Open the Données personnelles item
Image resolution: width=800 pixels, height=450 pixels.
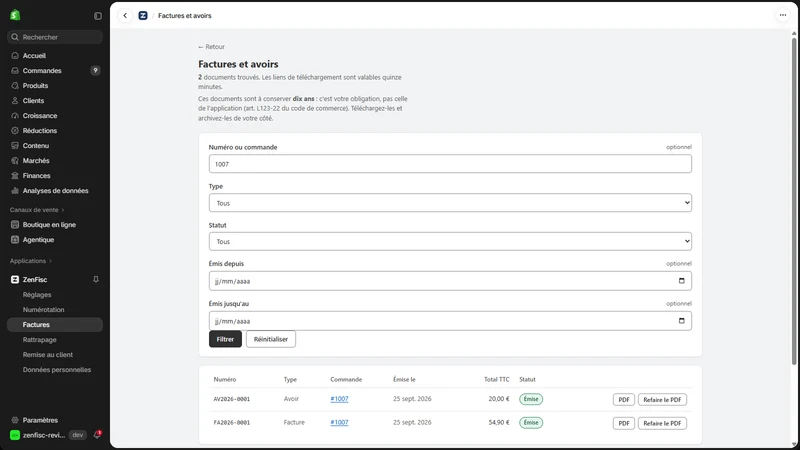[x=55, y=370]
